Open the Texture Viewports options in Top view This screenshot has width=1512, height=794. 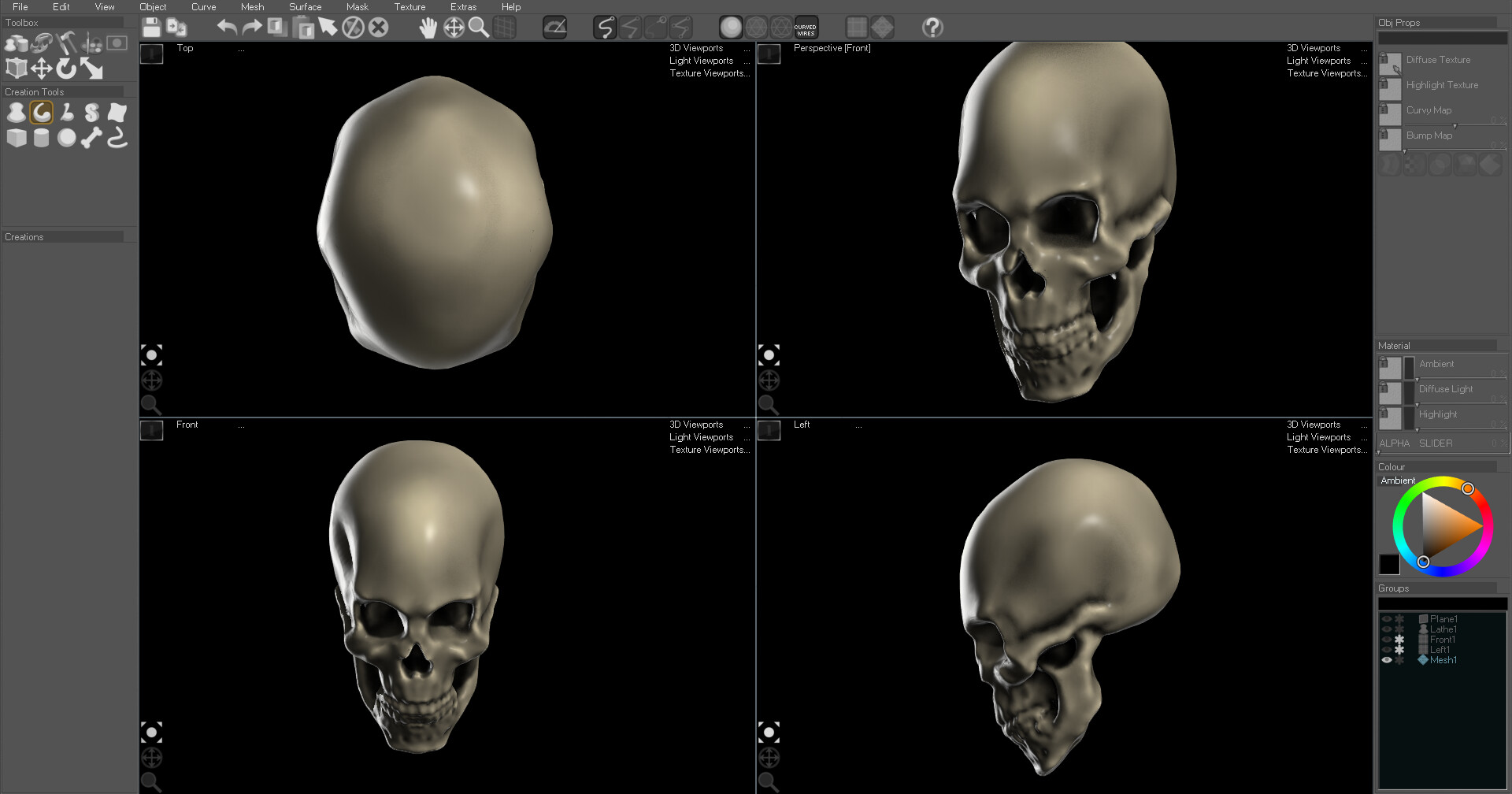point(709,72)
